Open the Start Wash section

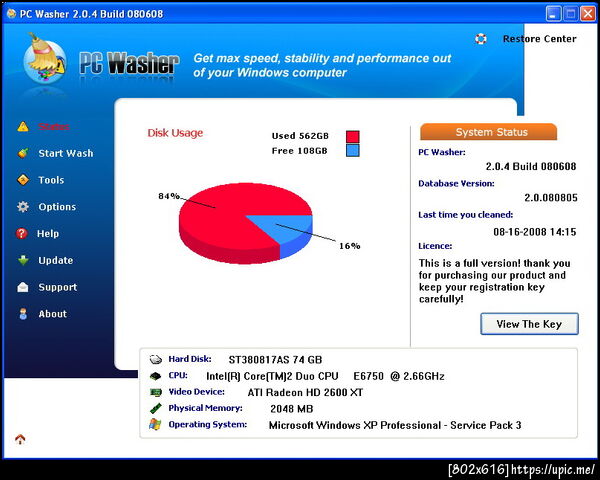pos(66,153)
